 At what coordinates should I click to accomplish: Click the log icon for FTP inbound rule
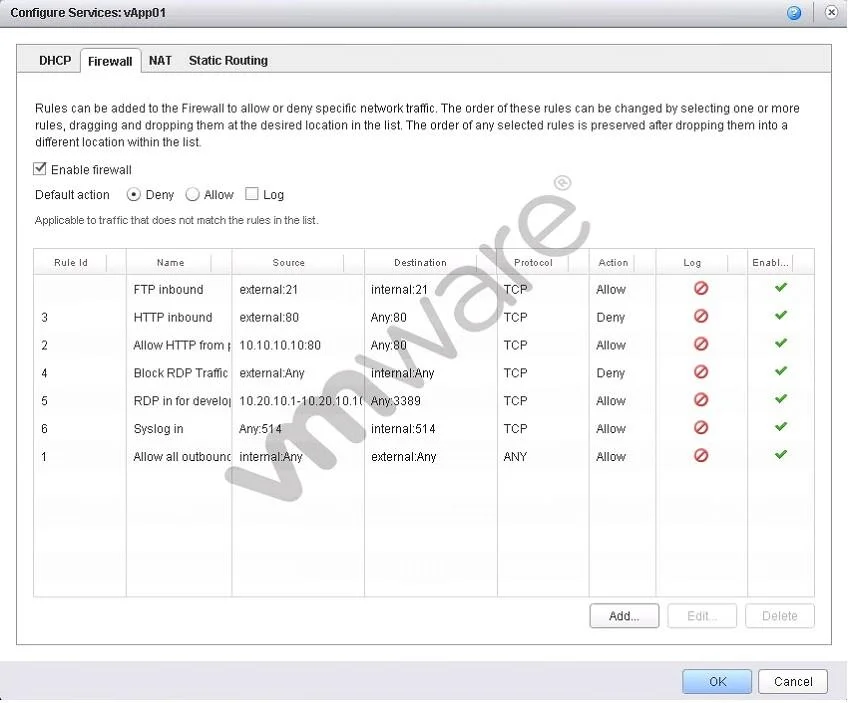(701, 288)
